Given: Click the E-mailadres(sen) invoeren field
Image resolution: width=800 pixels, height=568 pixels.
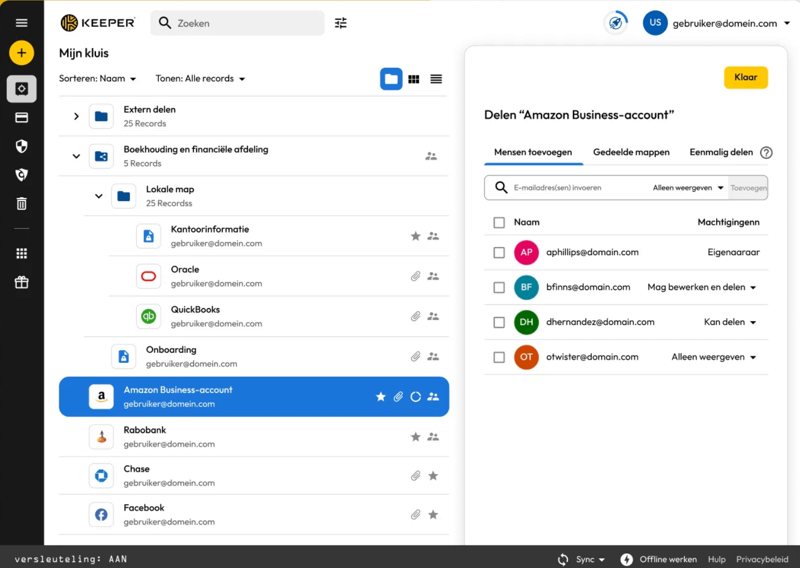Looking at the screenshot, I should pos(578,188).
